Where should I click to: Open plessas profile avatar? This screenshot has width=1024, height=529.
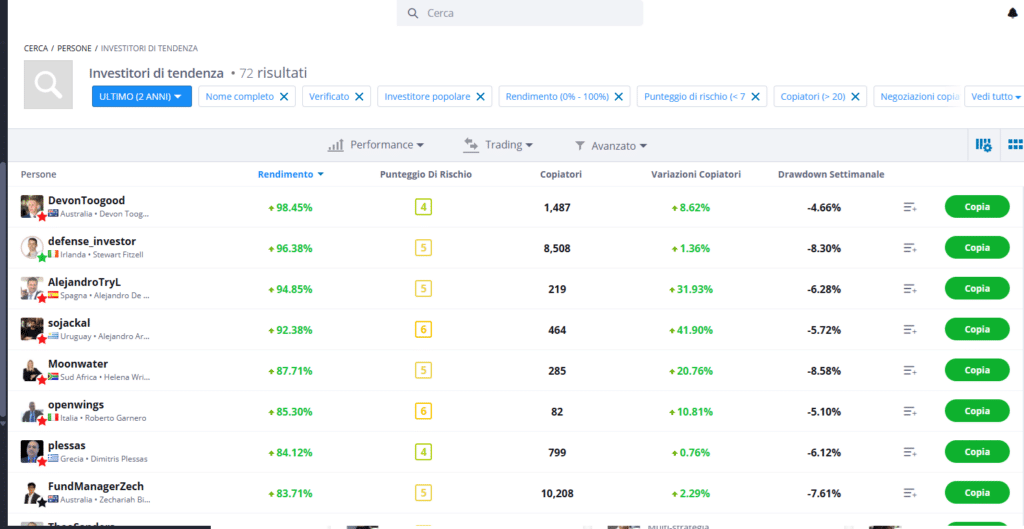(x=32, y=451)
